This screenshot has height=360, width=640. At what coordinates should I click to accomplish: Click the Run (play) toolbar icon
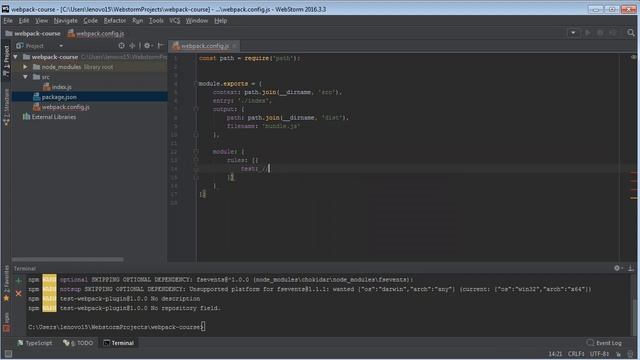(x=588, y=33)
